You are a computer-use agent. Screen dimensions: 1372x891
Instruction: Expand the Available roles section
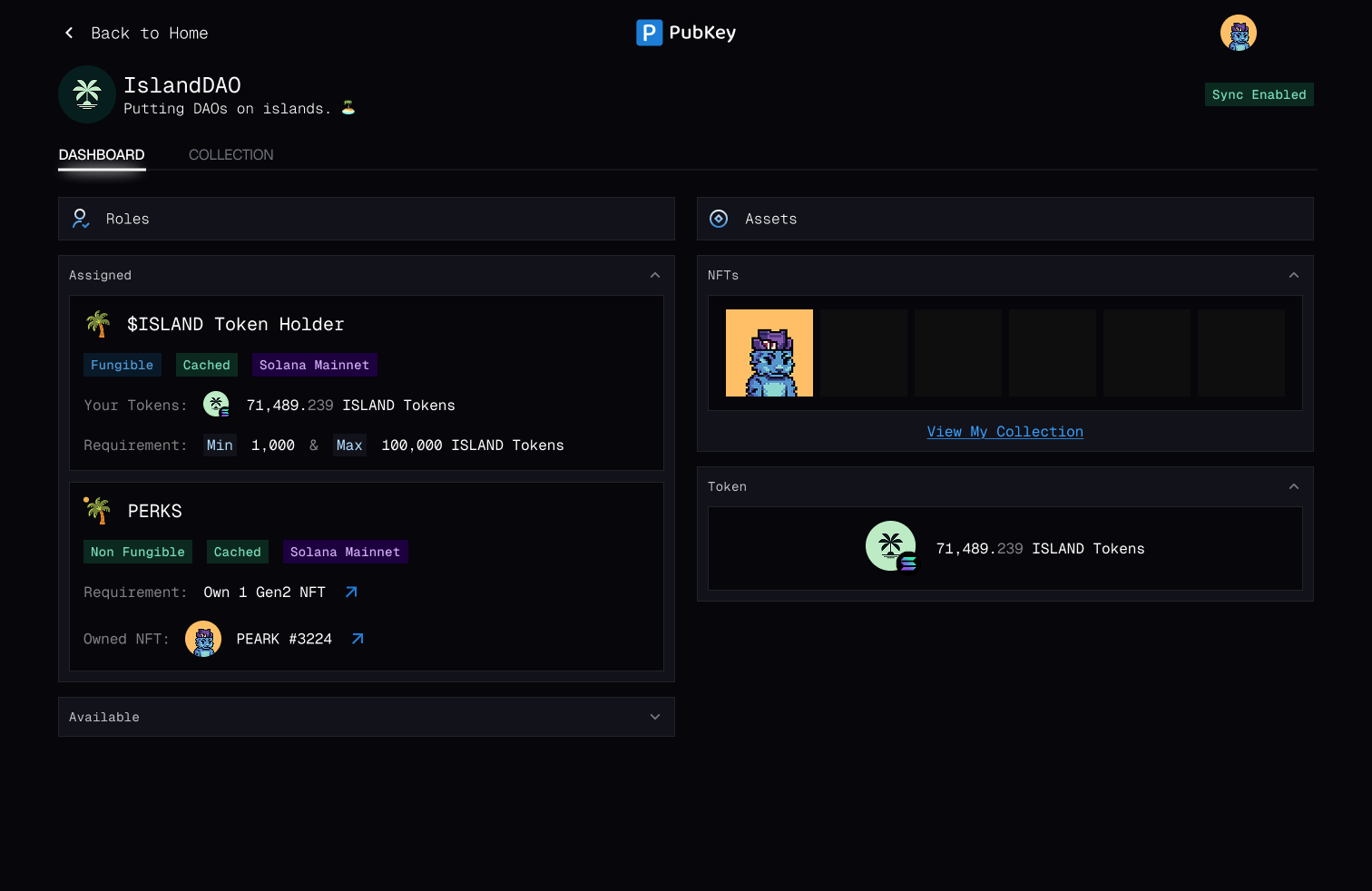pyautogui.click(x=655, y=717)
